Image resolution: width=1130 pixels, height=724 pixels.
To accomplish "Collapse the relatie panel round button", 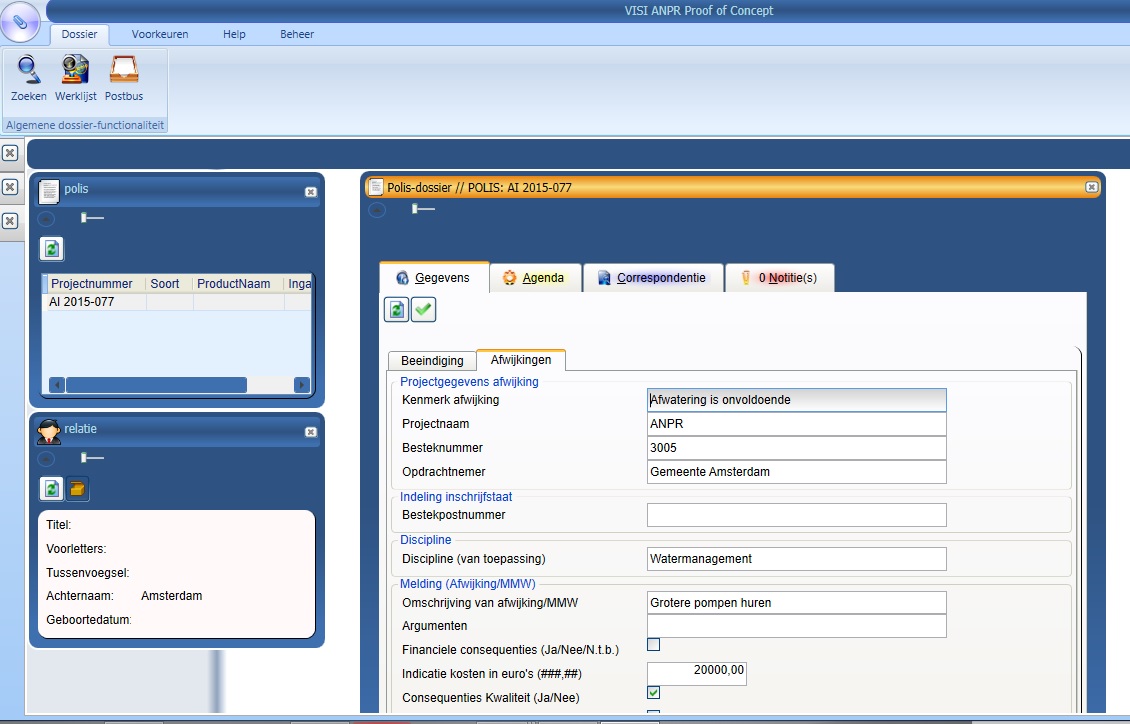I will 46,458.
